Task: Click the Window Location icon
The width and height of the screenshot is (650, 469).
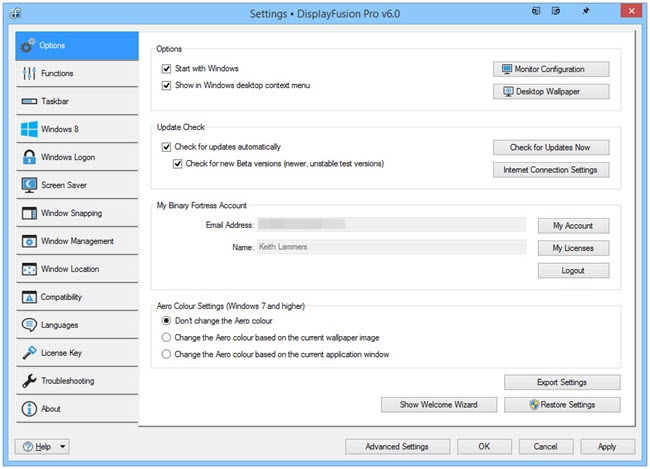Action: click(29, 269)
